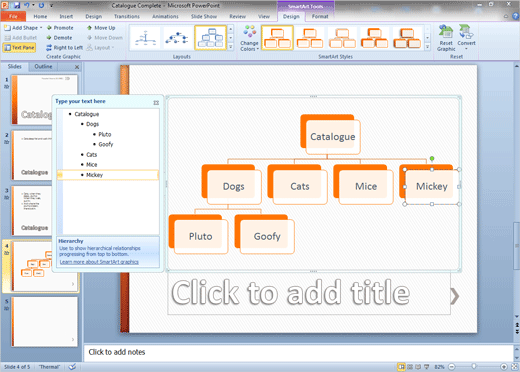Click the Promote button in Create Graphic
Viewport: 520px width, 372px height.
(x=60, y=28)
